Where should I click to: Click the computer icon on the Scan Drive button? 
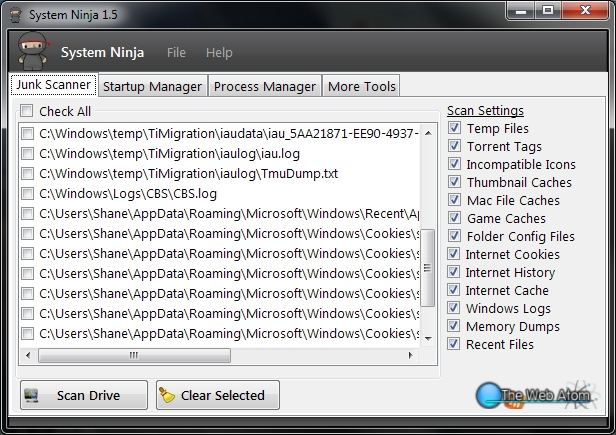31,395
